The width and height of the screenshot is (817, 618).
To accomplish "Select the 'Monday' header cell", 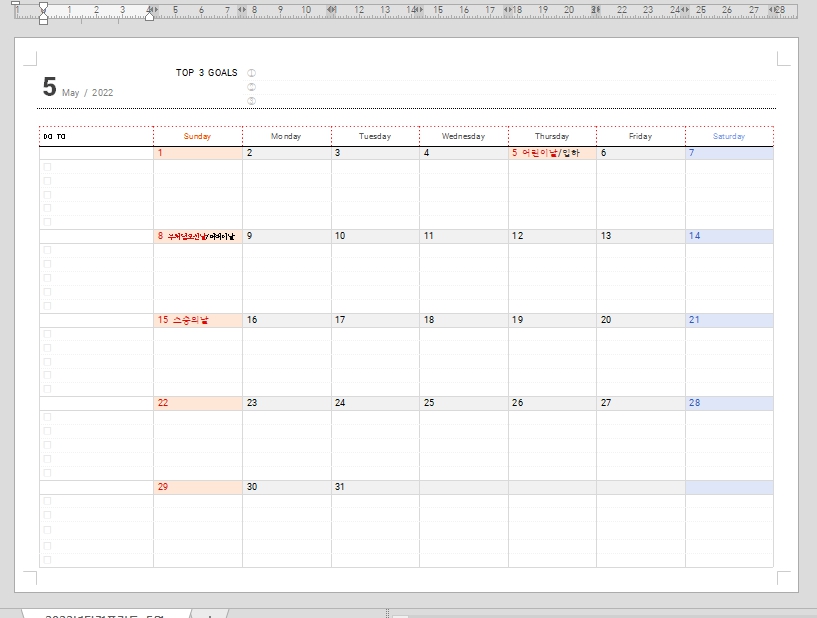I will pos(287,137).
